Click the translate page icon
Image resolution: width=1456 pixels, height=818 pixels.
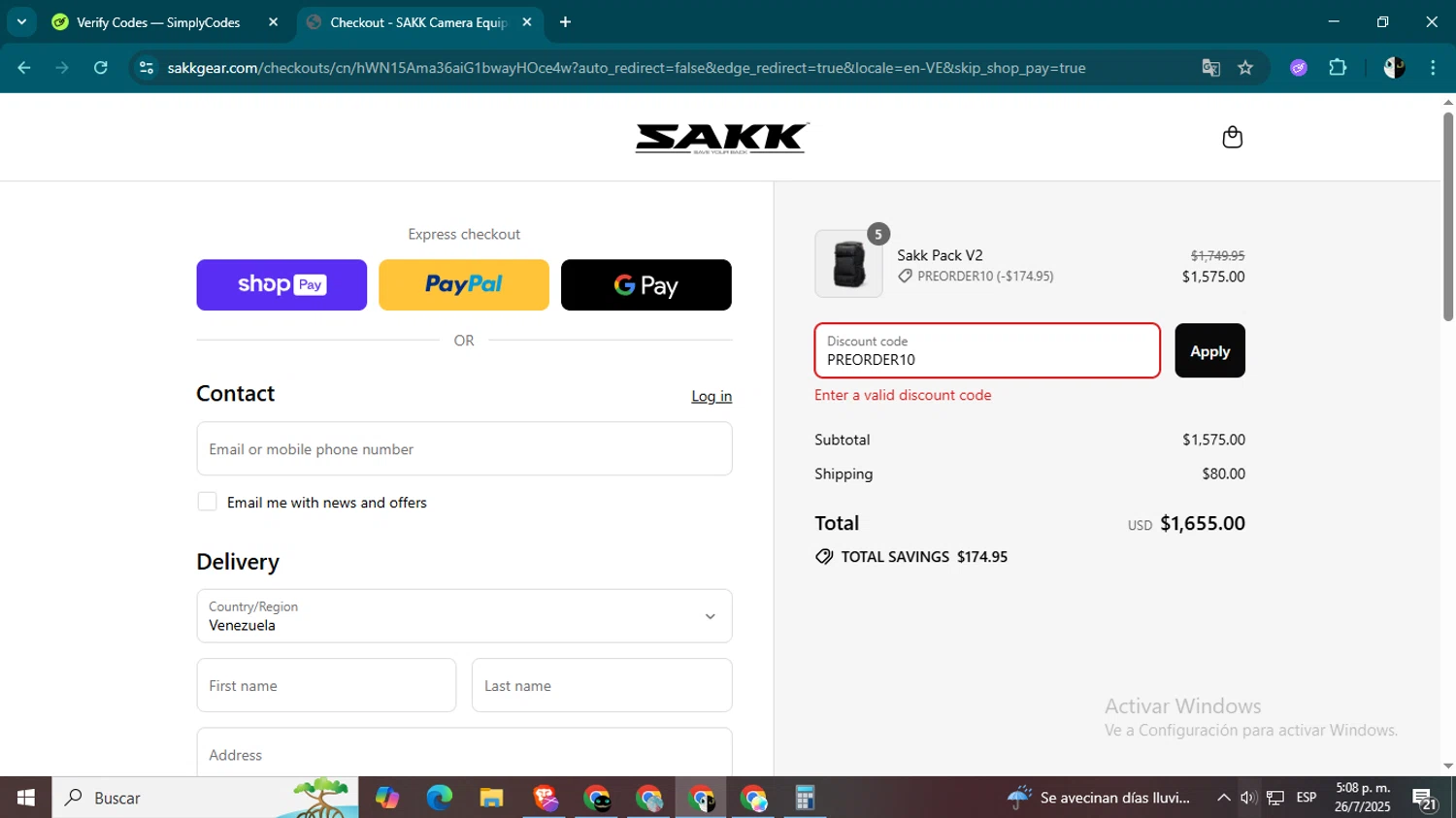point(1210,68)
